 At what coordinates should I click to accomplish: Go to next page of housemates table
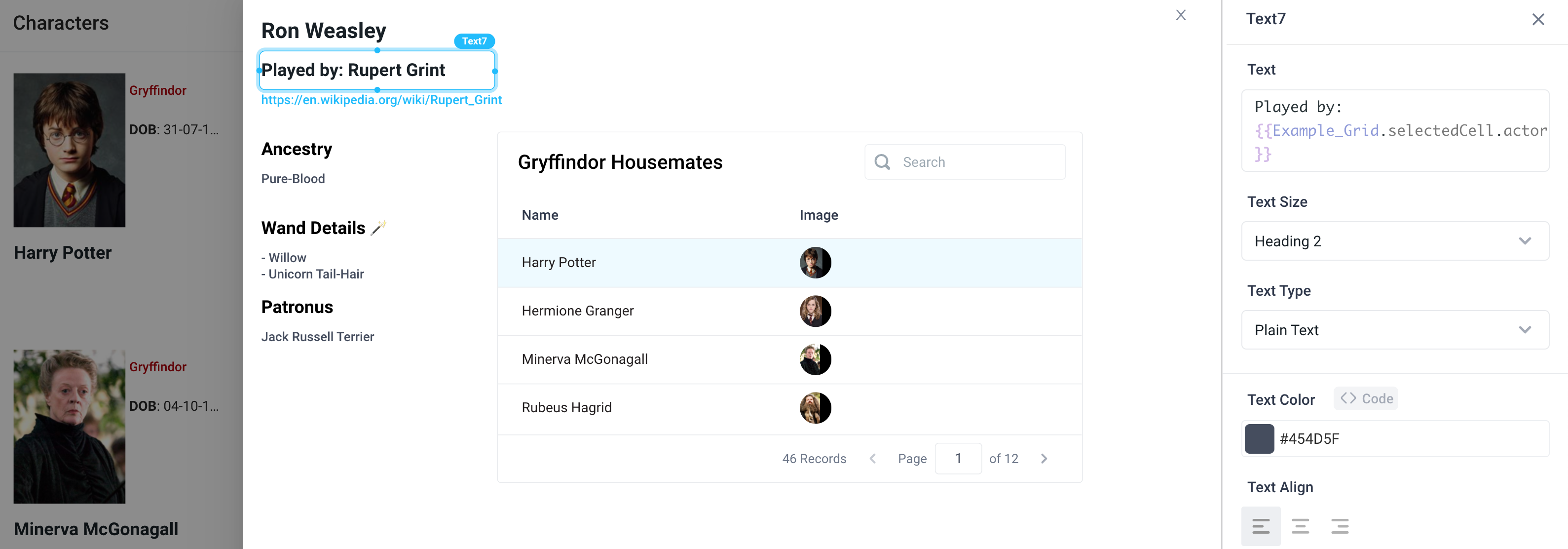tap(1044, 458)
